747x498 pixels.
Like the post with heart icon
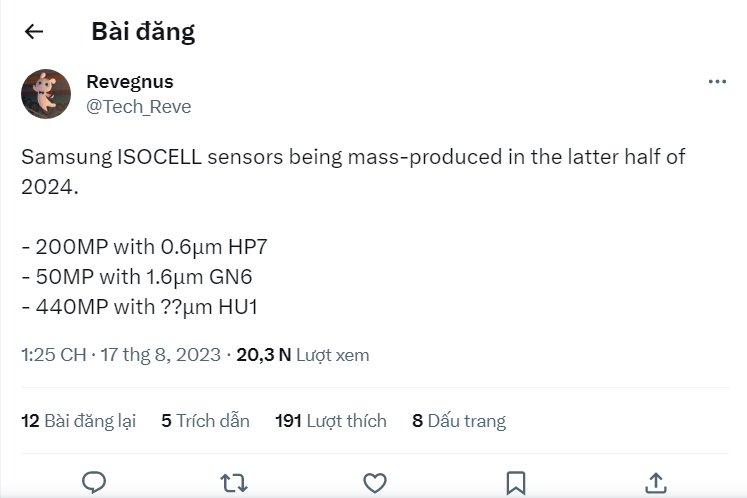coord(375,483)
